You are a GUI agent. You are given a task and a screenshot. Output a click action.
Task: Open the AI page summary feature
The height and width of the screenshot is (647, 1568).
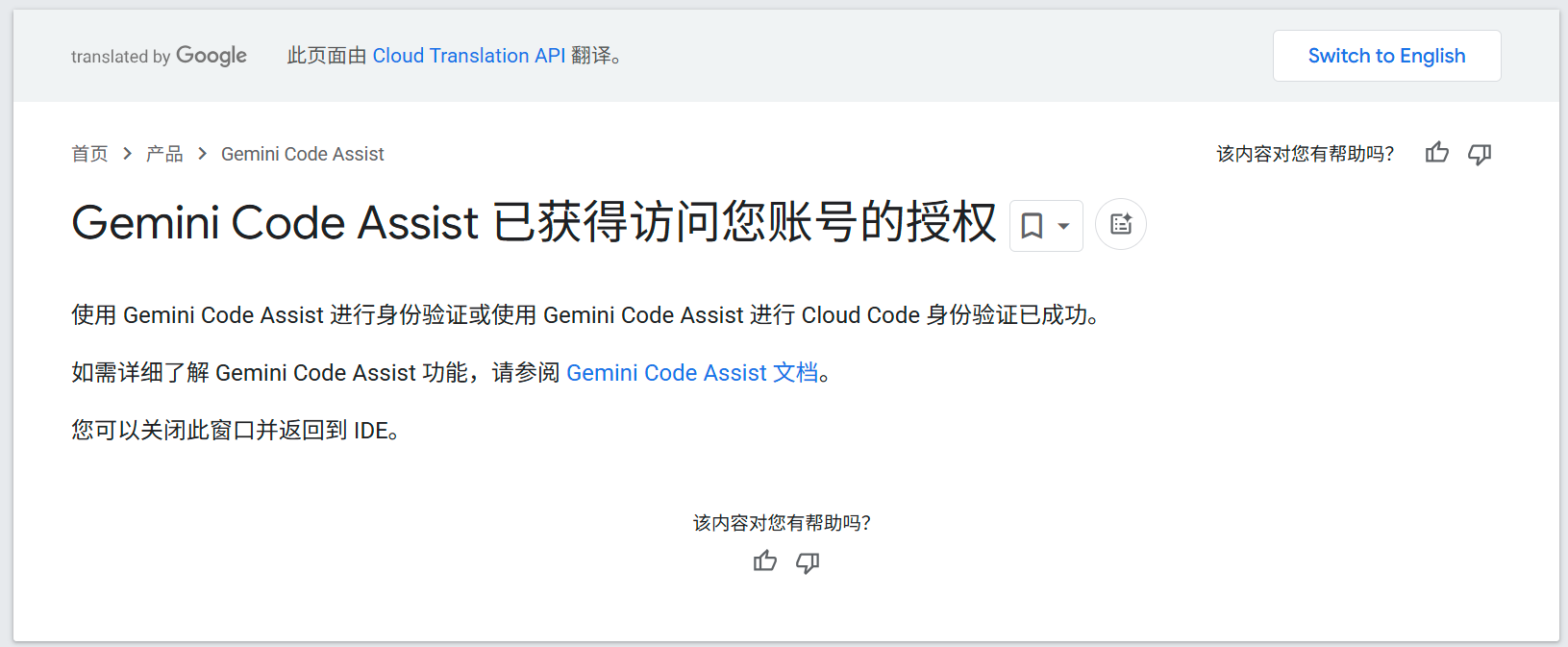(1120, 224)
